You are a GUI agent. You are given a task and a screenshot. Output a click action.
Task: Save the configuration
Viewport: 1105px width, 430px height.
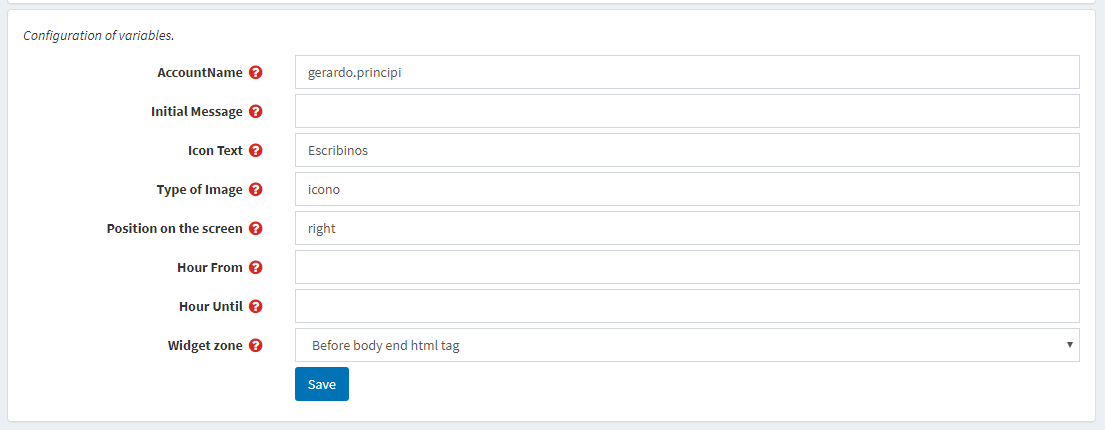pos(321,384)
